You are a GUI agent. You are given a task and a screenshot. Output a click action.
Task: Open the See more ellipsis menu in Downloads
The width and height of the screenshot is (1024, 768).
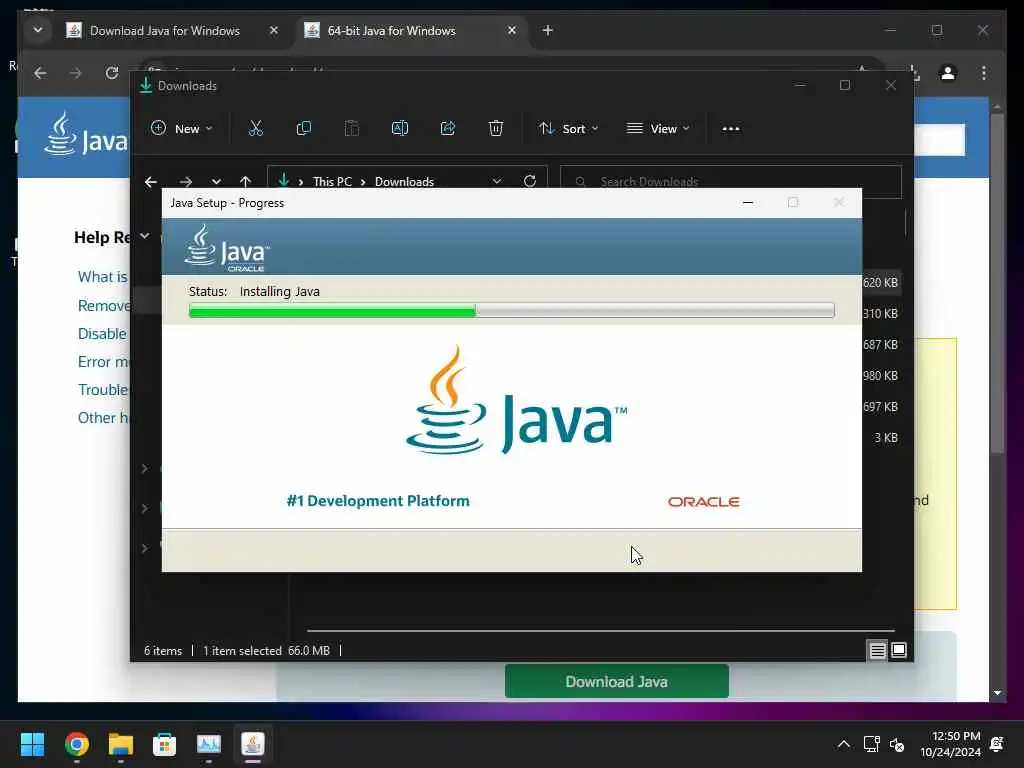click(731, 129)
